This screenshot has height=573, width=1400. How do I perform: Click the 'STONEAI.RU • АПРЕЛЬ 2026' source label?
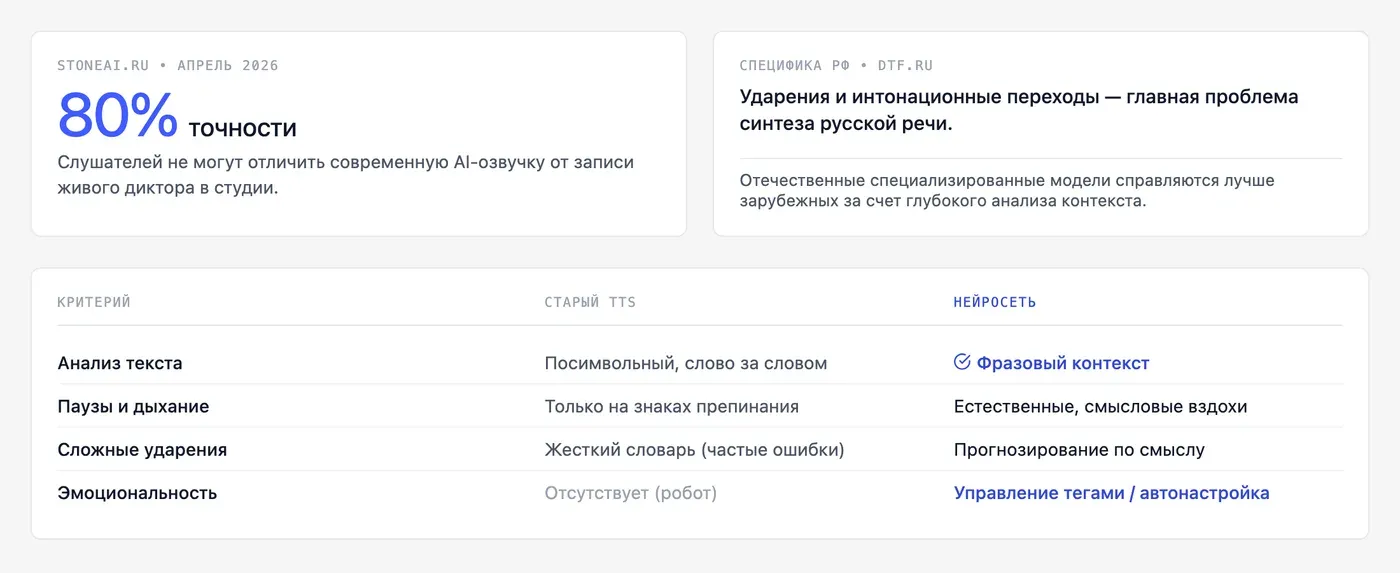168,66
